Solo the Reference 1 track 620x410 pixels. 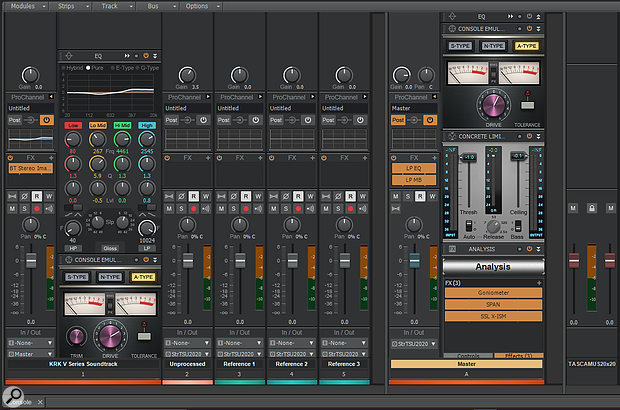click(233, 208)
